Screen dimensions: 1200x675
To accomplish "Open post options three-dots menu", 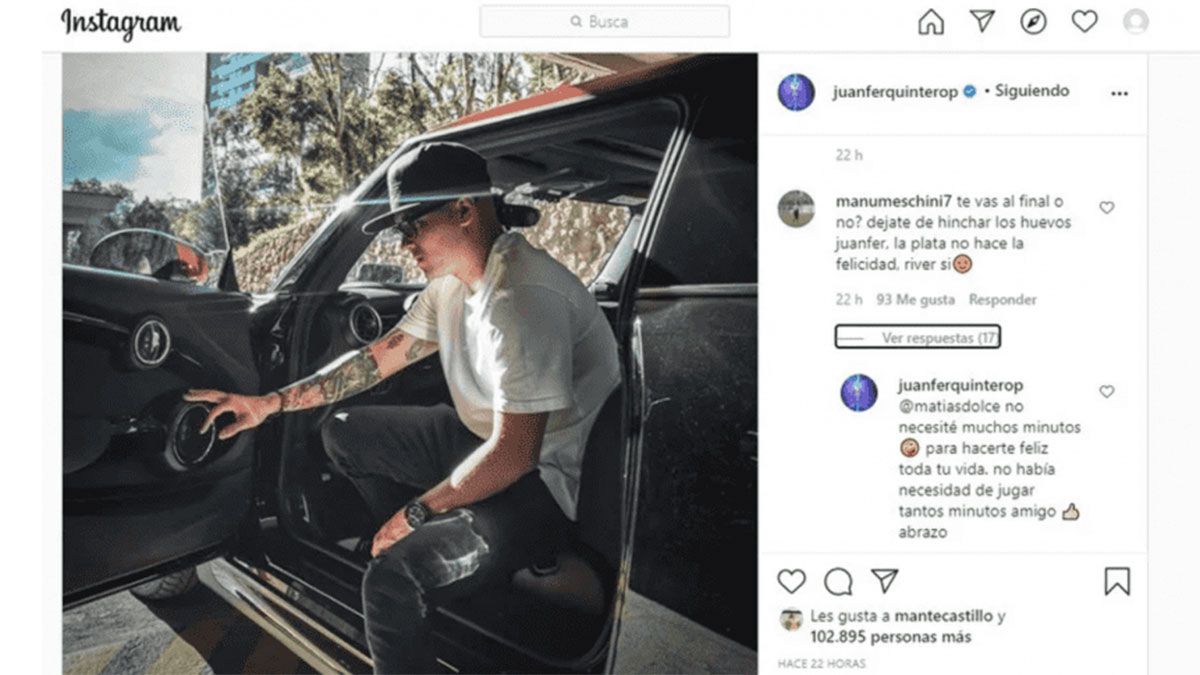I will click(1119, 93).
